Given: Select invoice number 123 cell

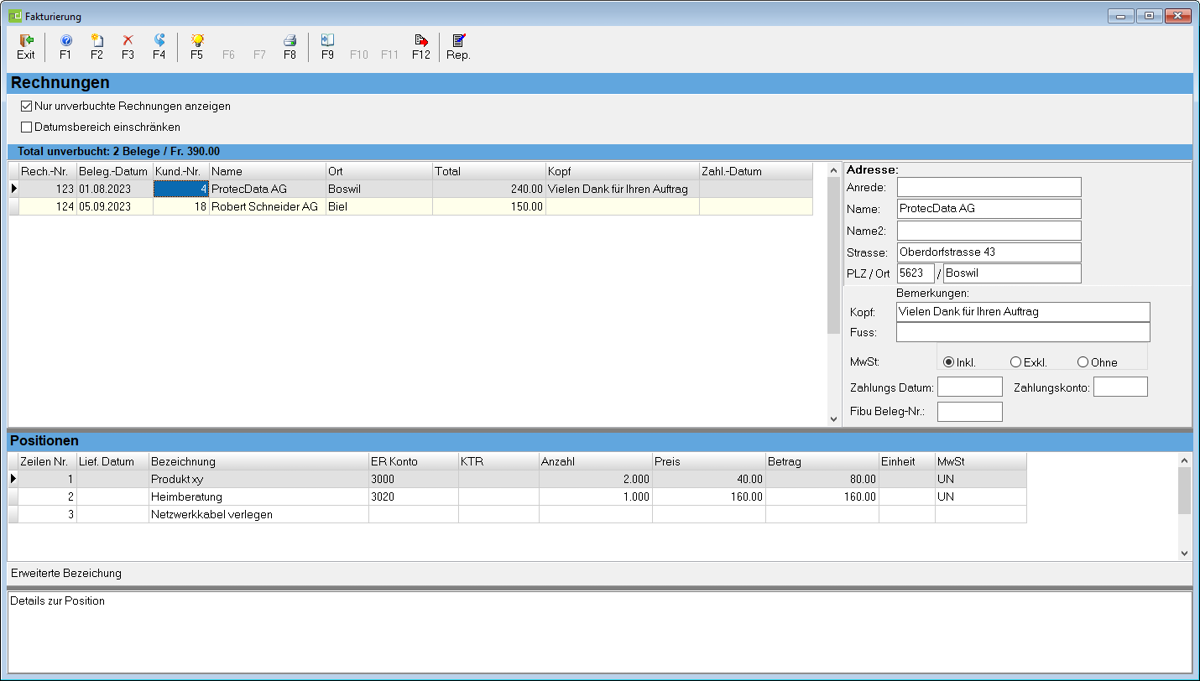Looking at the screenshot, I should coord(47,189).
